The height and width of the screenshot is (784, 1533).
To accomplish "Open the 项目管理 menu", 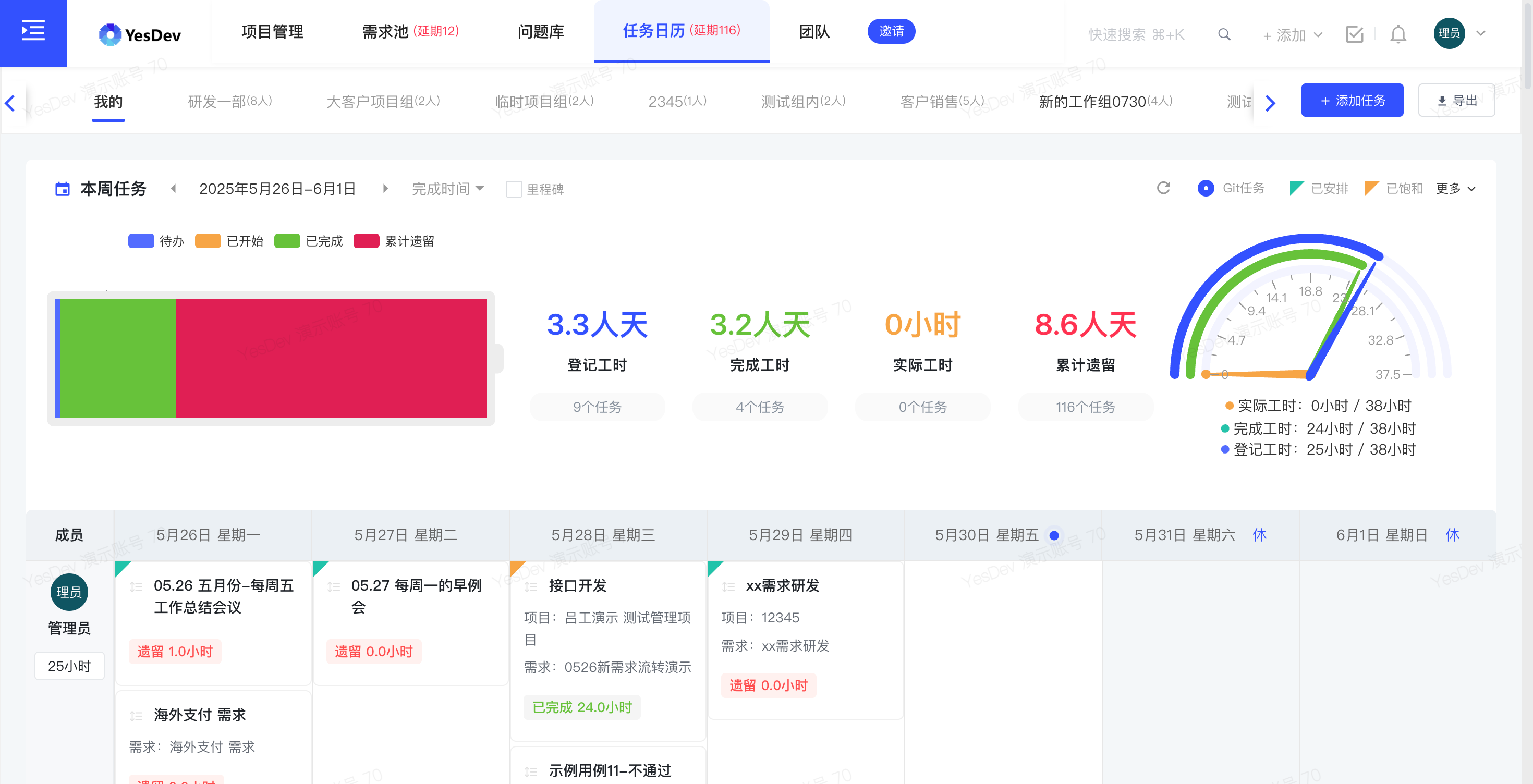I will pyautogui.click(x=272, y=31).
